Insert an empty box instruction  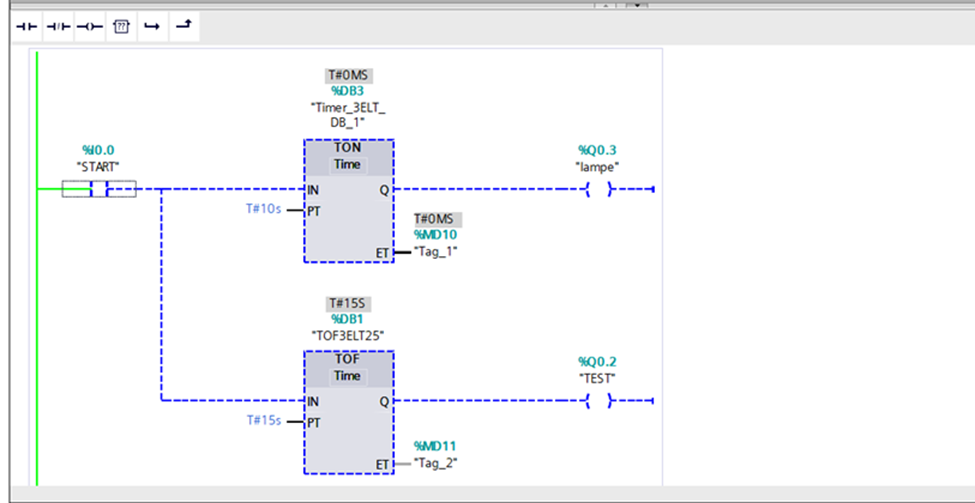click(x=121, y=27)
